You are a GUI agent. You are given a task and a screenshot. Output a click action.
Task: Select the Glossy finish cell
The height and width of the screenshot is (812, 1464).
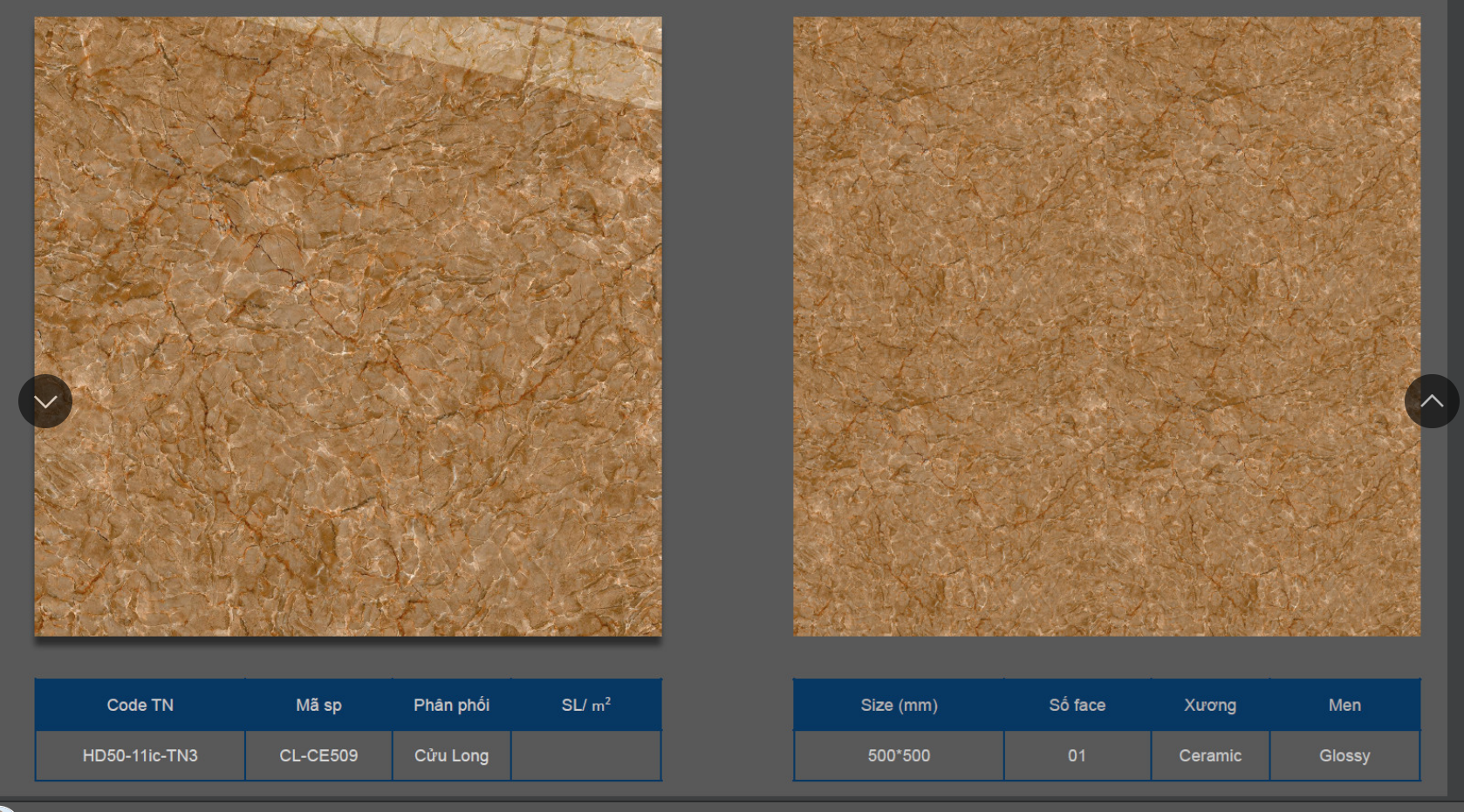(x=1344, y=755)
